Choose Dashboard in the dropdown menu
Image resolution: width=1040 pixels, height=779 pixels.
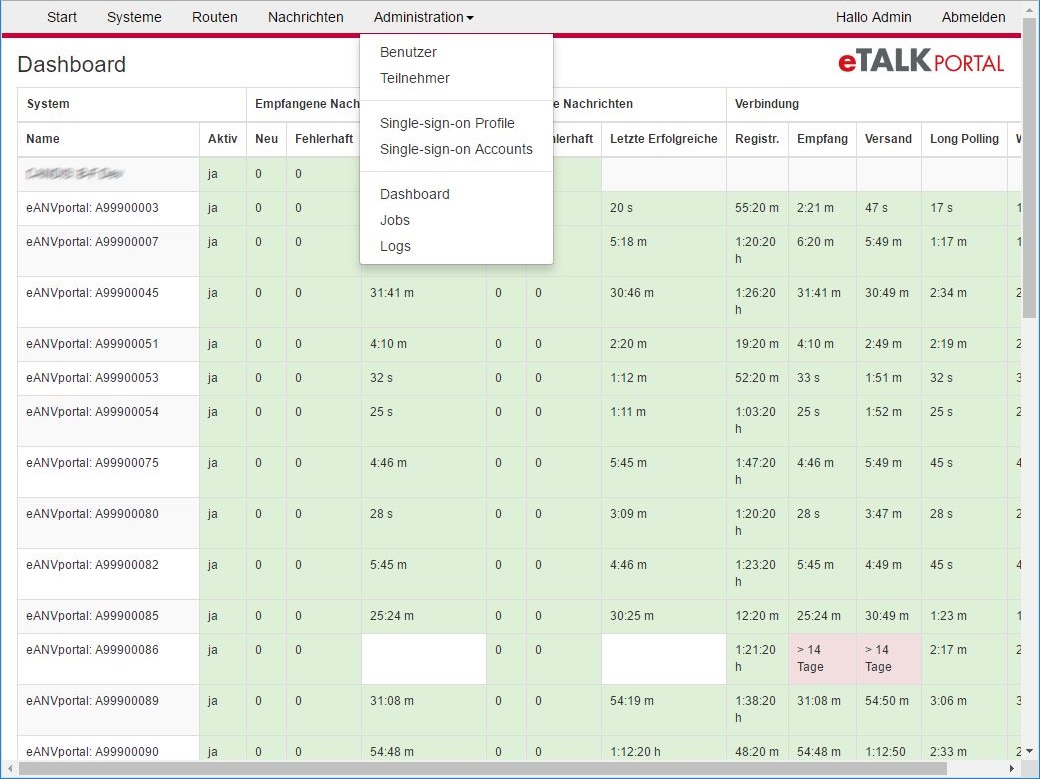pos(415,194)
